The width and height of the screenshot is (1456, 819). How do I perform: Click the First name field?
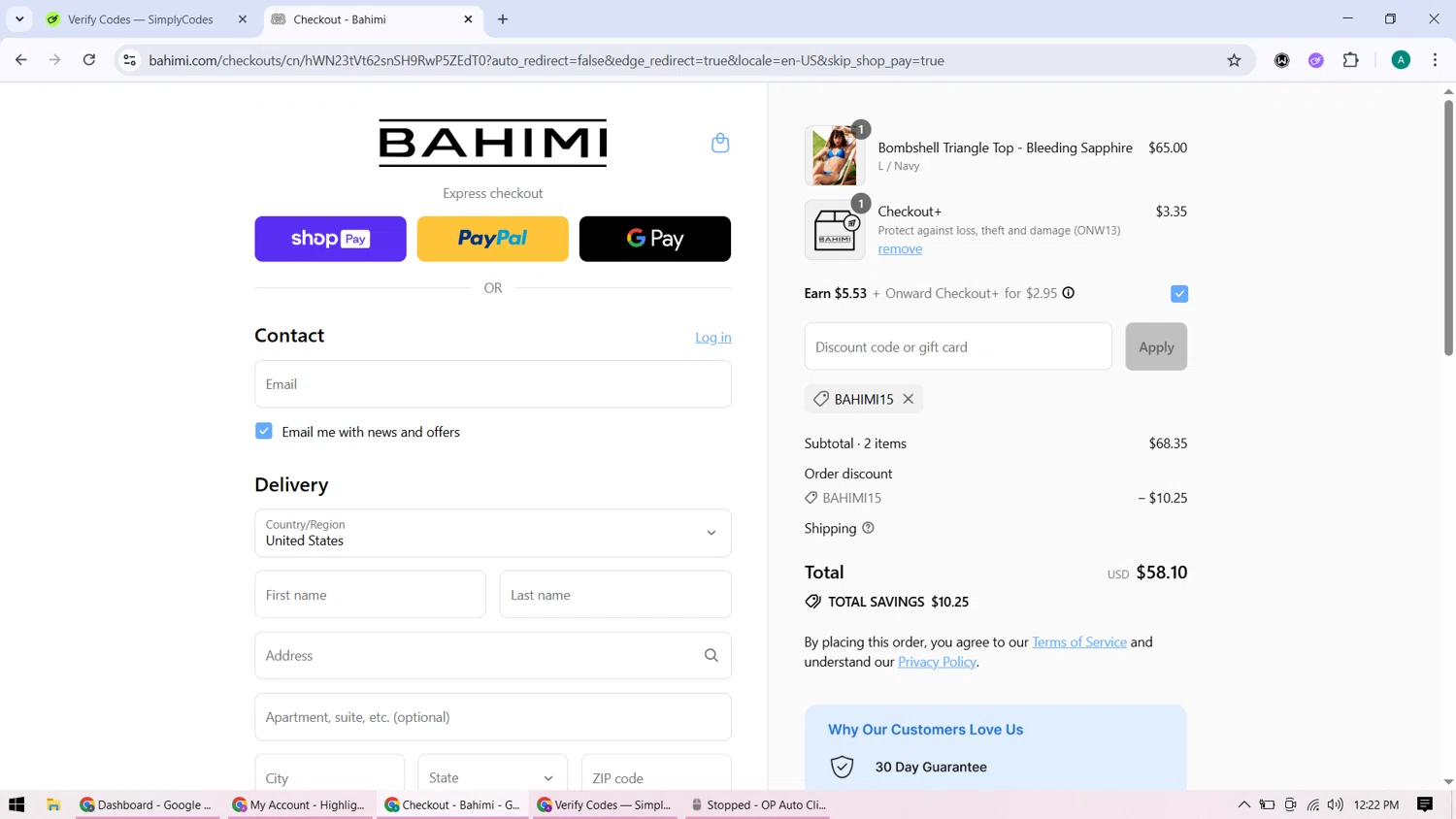click(370, 594)
